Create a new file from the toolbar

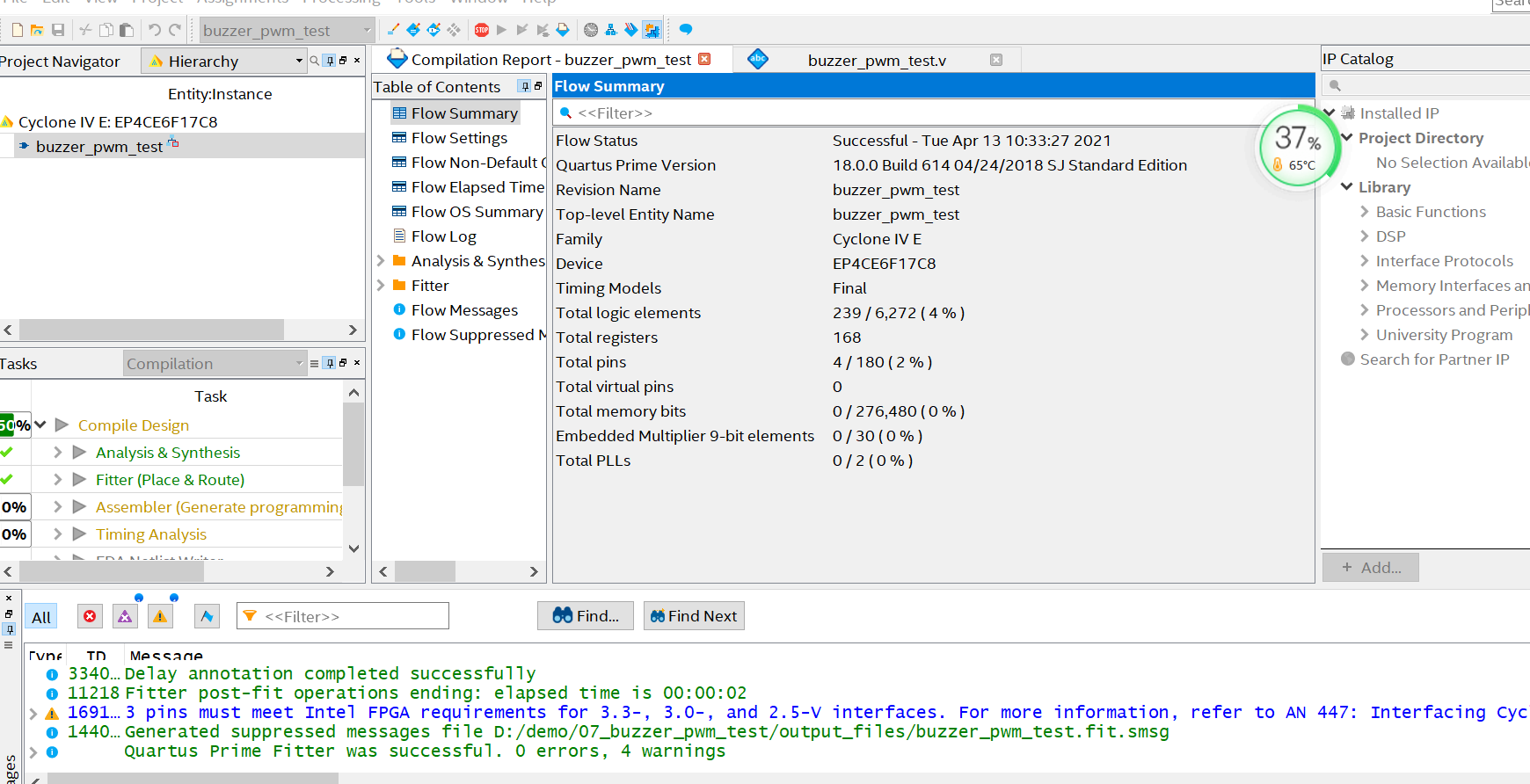pos(17,30)
